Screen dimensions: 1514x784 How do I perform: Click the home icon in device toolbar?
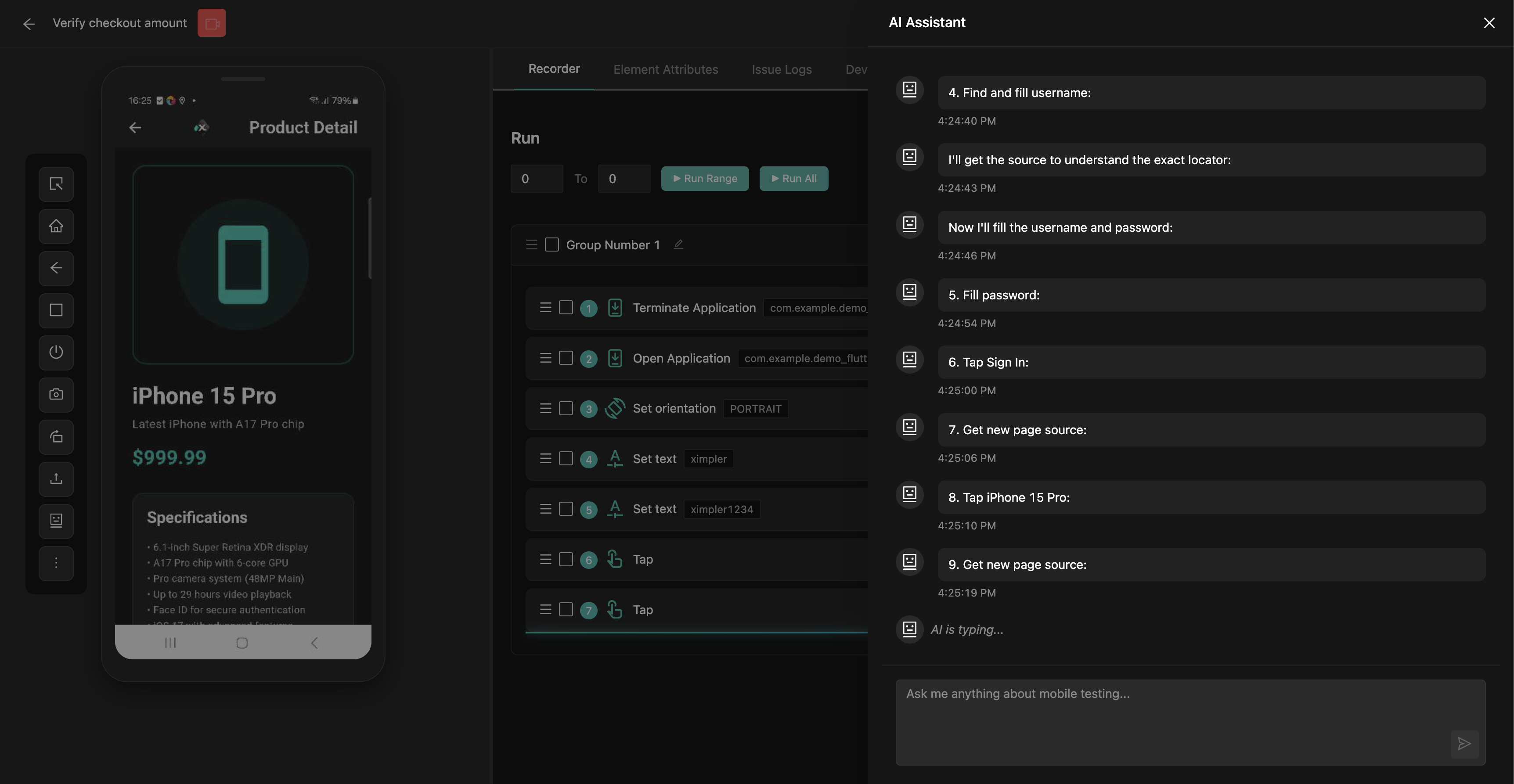pyautogui.click(x=56, y=226)
